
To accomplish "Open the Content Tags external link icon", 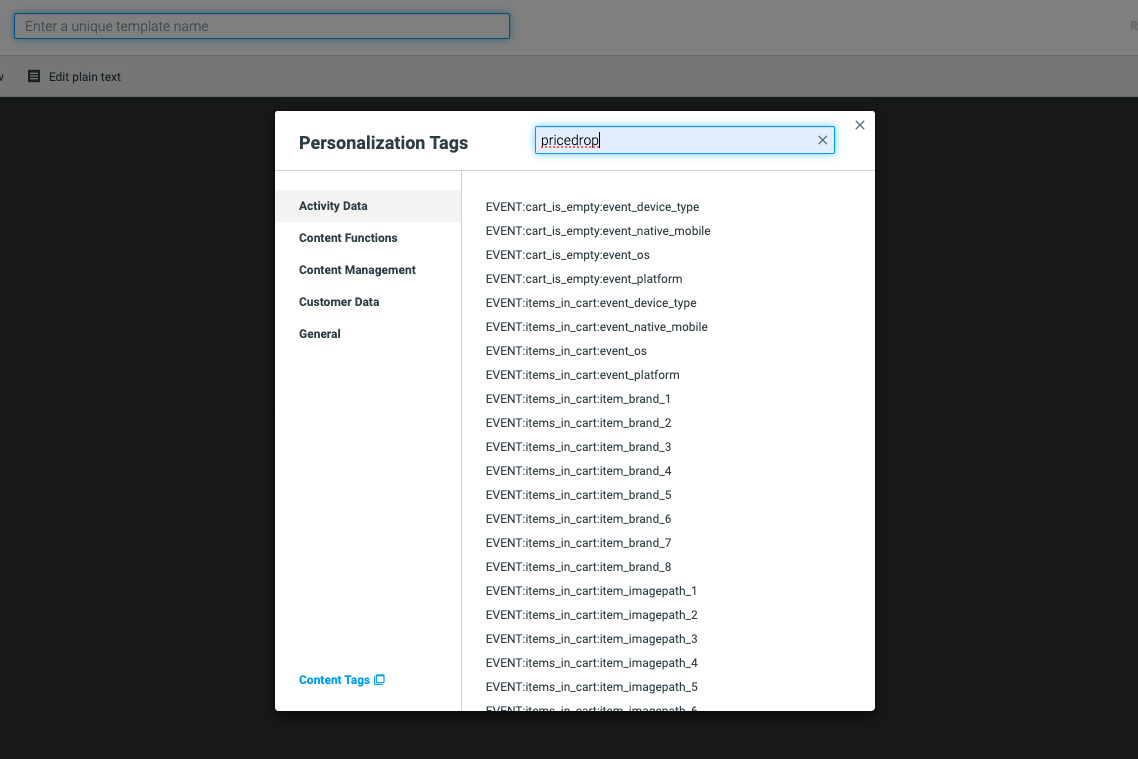I will [x=380, y=680].
